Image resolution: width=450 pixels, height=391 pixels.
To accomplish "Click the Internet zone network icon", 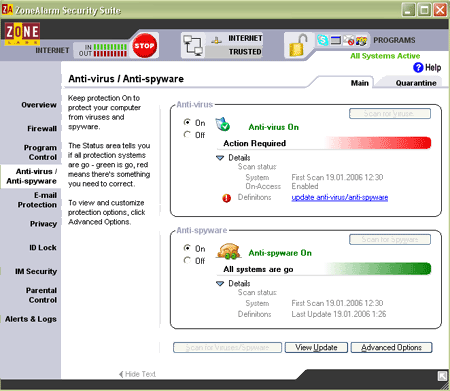I will pos(217,41).
